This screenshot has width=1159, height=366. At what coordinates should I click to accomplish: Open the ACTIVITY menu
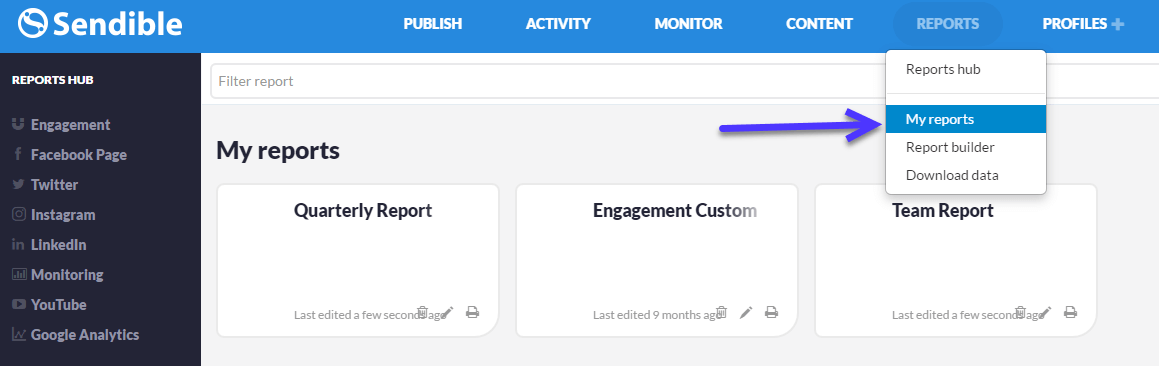point(558,24)
